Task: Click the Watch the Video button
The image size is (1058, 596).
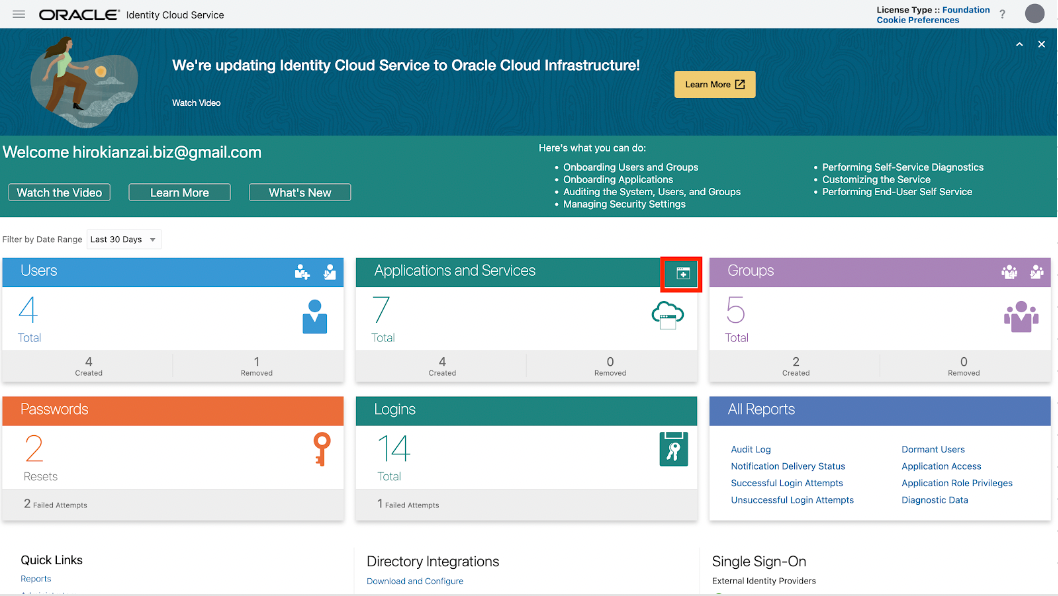Action: coord(59,193)
